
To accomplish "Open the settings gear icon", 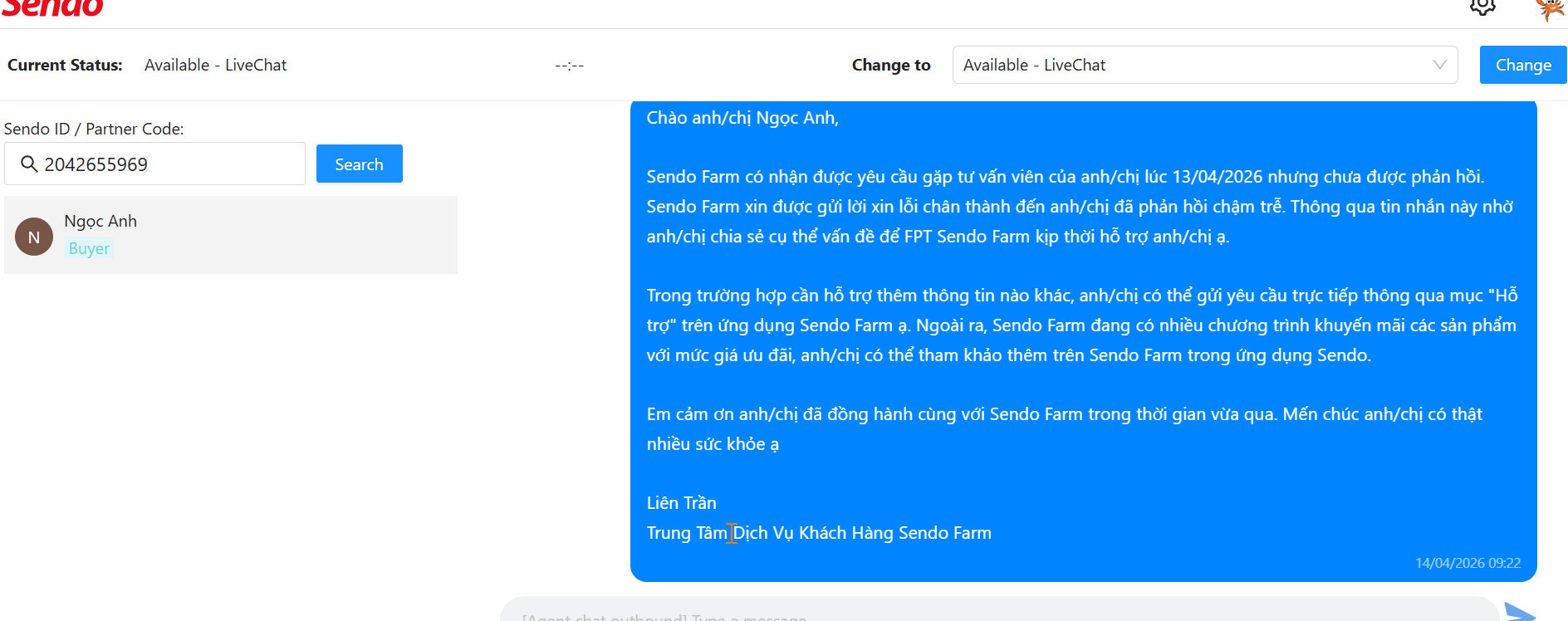I will [x=1482, y=7].
